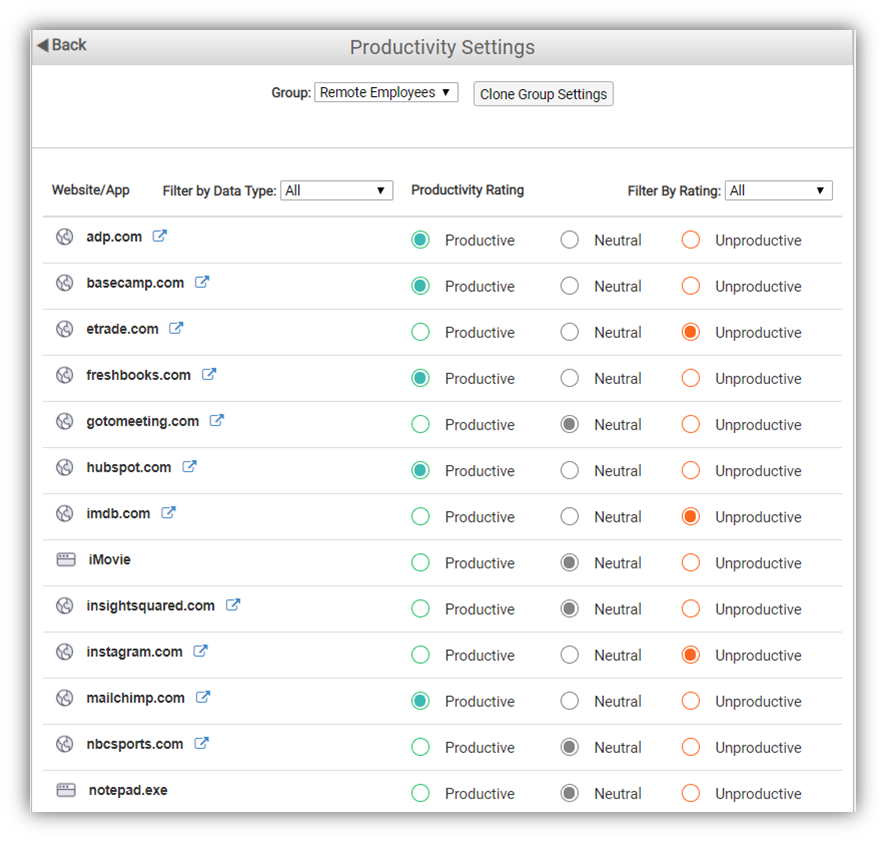Click the application window icon beside notepad.exe

click(x=66, y=790)
